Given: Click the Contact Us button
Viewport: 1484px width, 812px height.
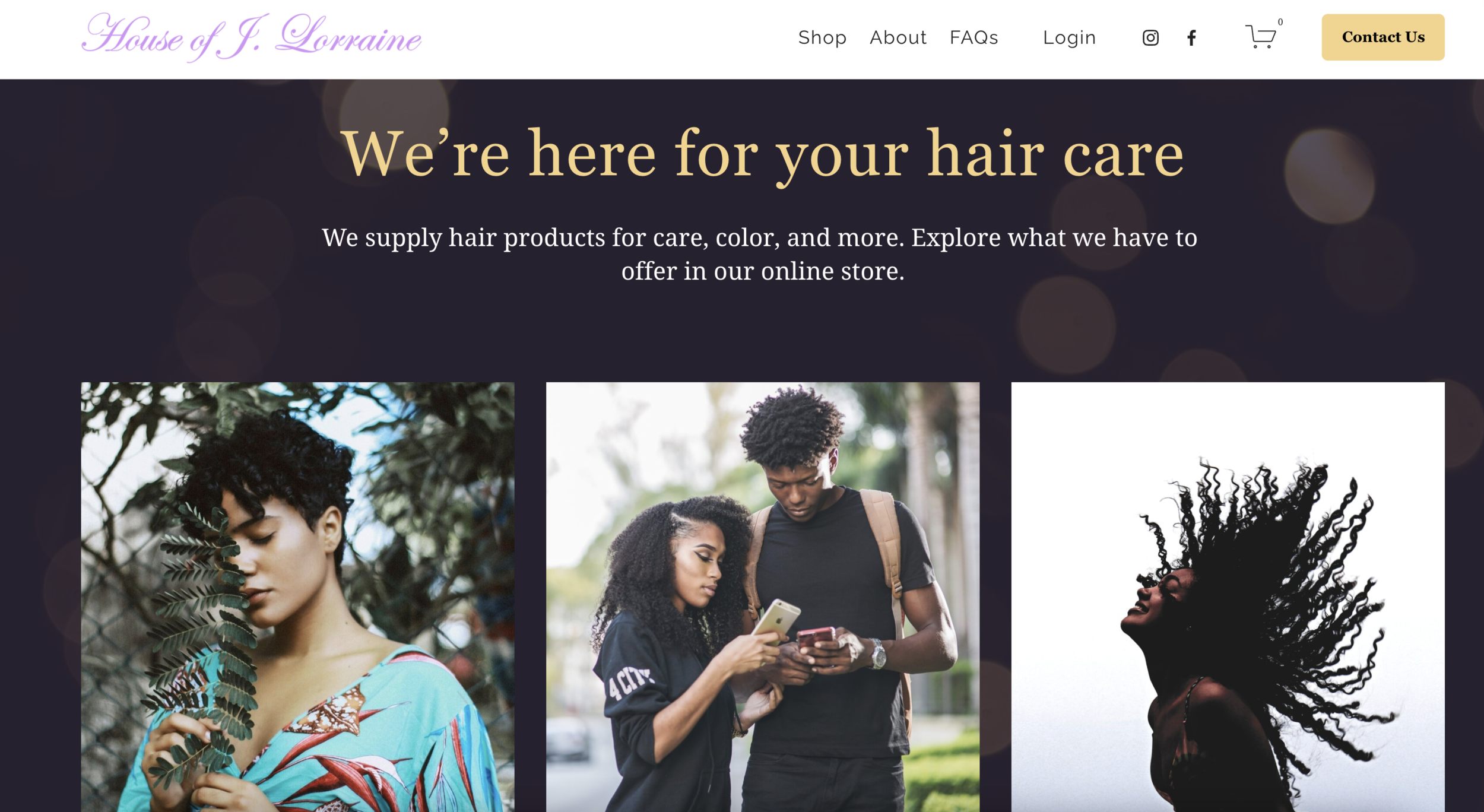Looking at the screenshot, I should click(1383, 37).
